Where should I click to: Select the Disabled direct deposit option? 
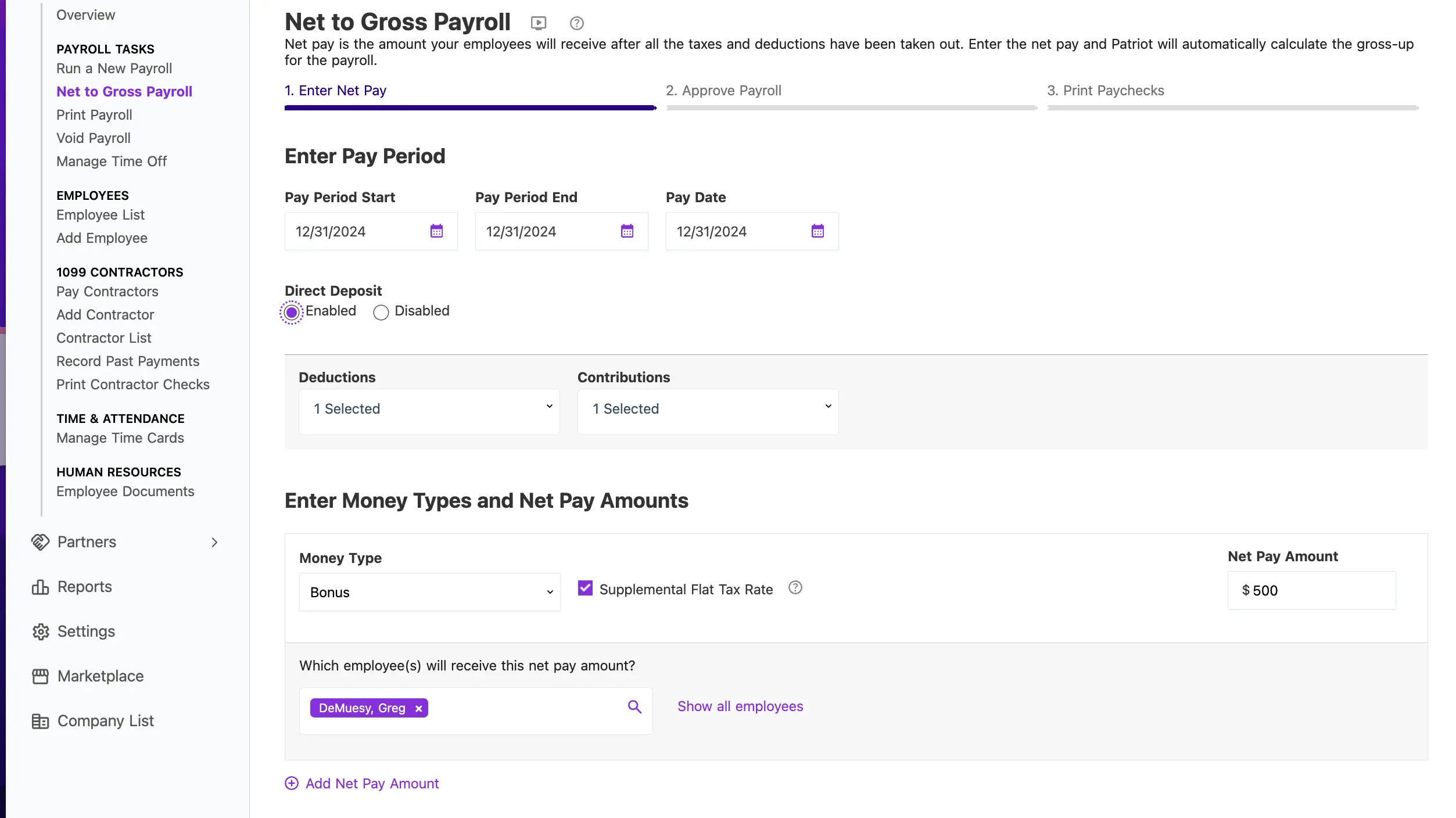tap(381, 313)
